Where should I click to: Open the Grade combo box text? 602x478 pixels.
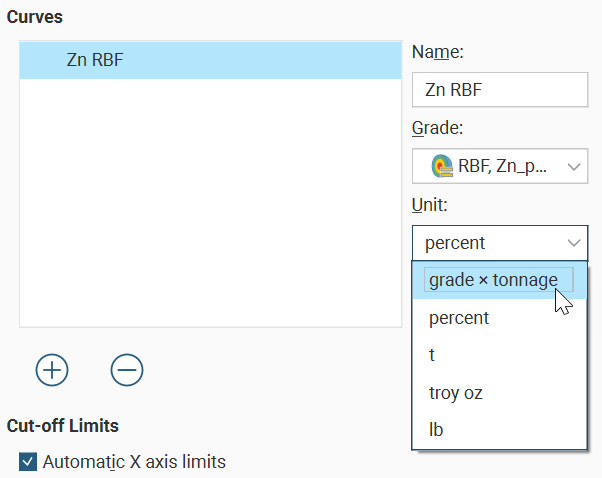tap(502, 166)
